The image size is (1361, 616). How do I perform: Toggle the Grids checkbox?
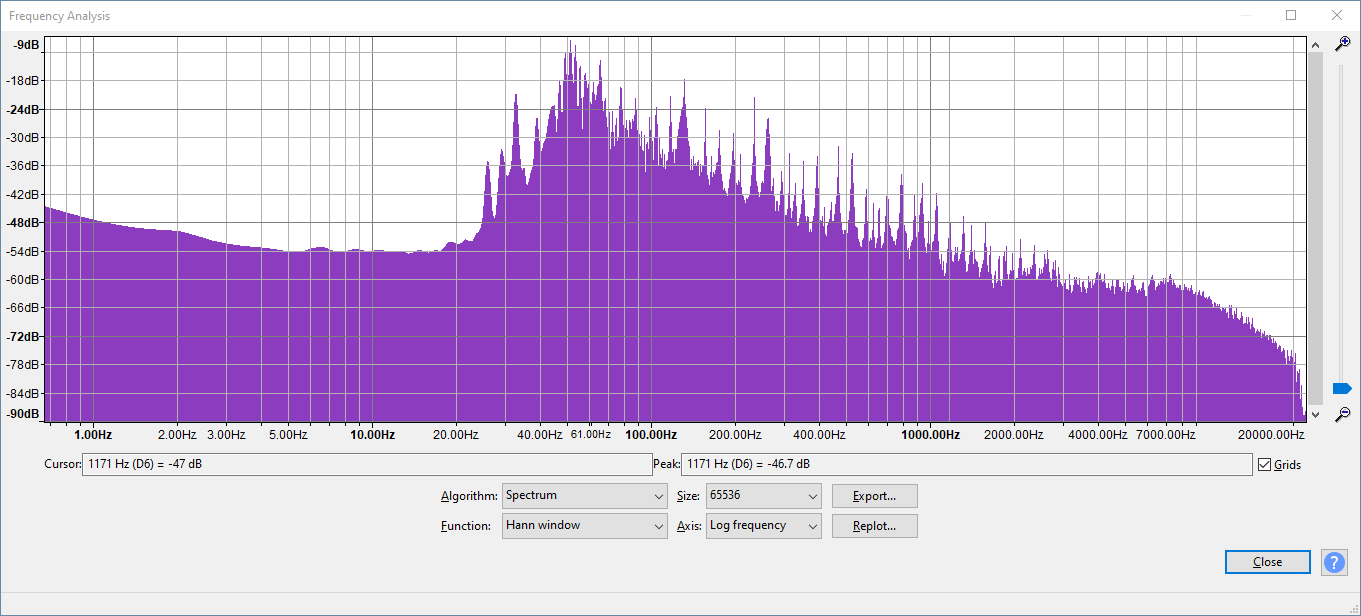(1265, 465)
